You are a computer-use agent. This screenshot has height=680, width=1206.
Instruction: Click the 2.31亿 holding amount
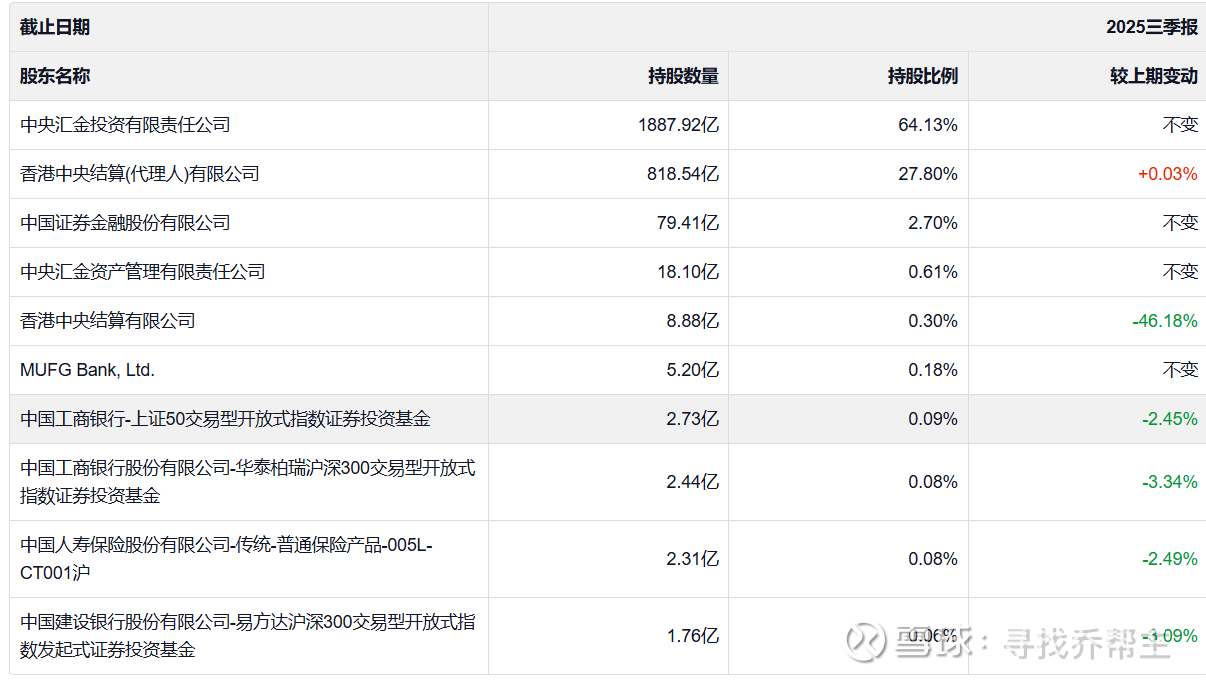tap(693, 559)
